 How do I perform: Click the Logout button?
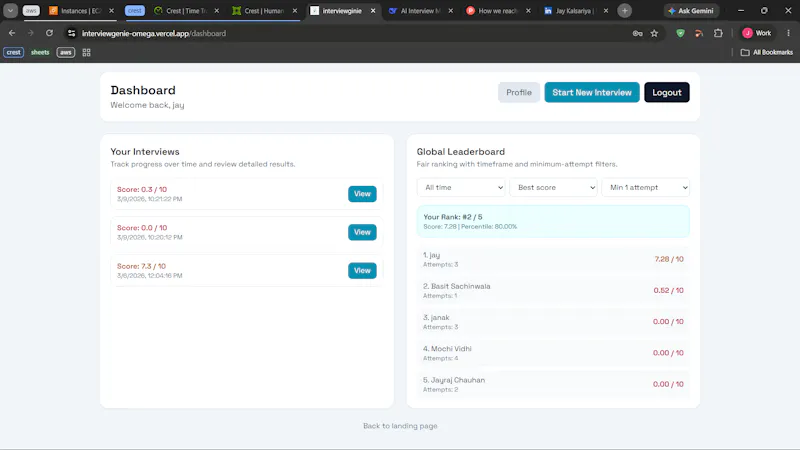(666, 92)
